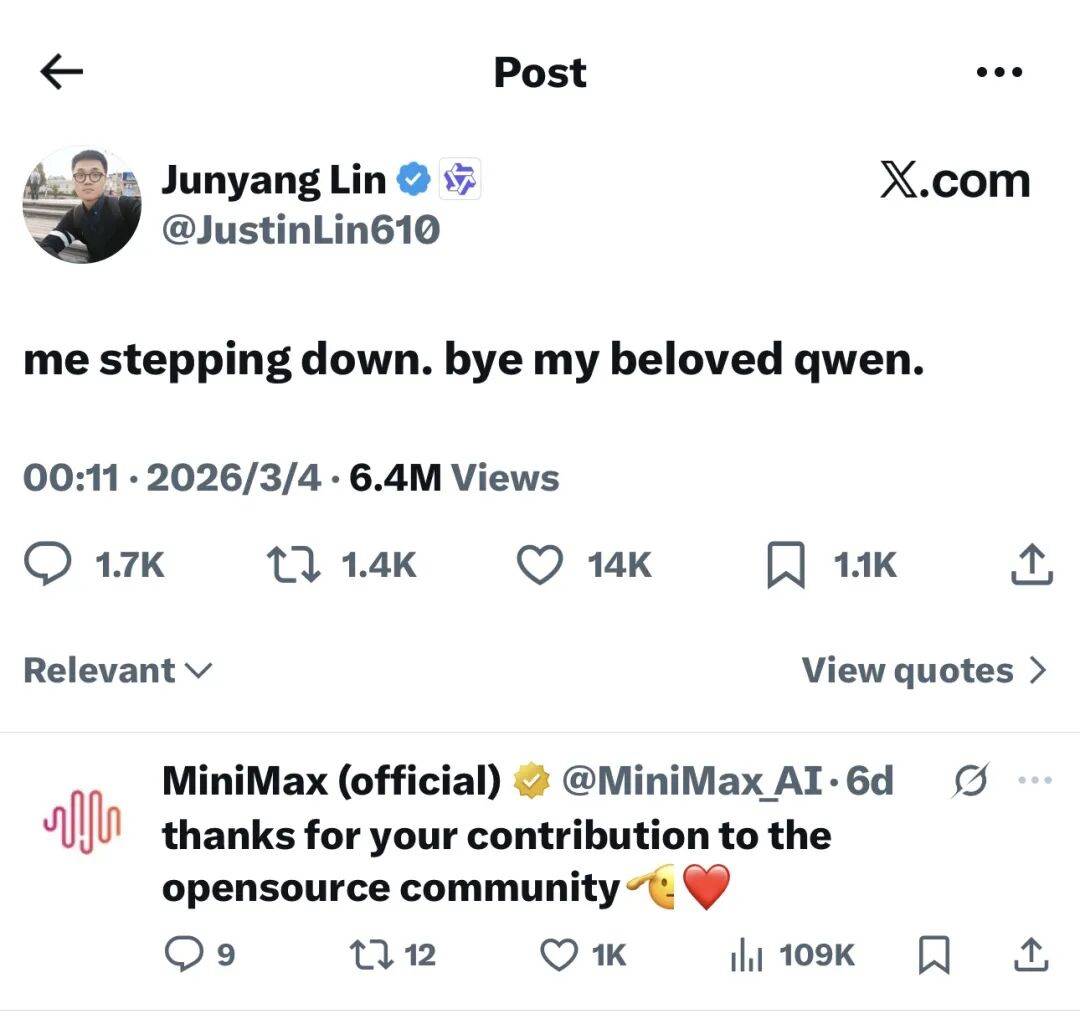Repost Junyang Lin's post

[x=293, y=565]
